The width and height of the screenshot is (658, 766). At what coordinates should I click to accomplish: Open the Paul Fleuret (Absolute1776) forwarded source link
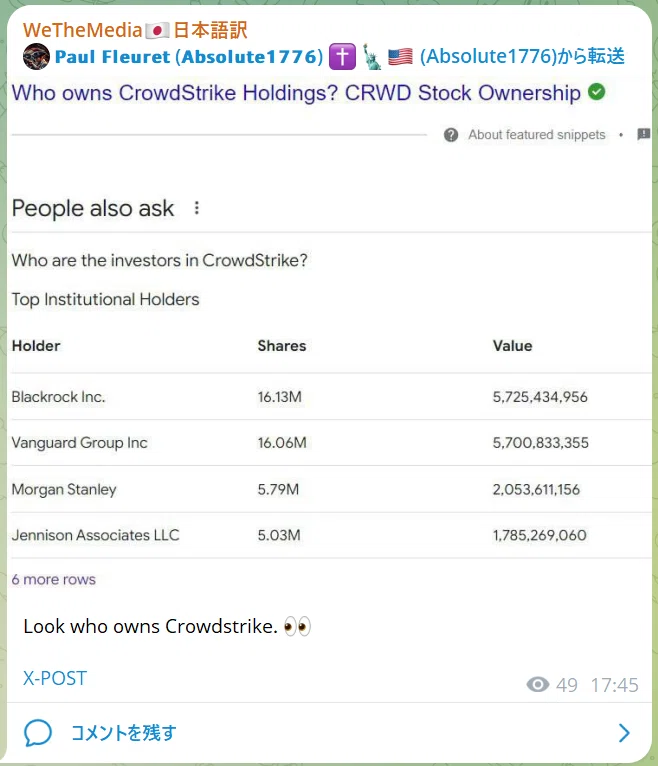(189, 57)
